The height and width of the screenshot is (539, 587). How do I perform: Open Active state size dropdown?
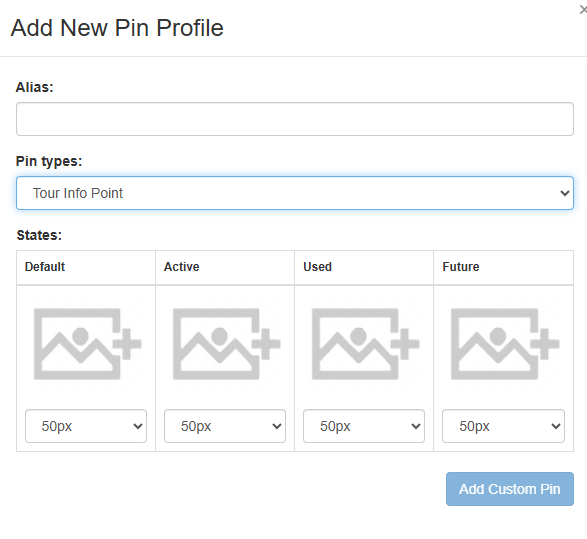point(225,426)
